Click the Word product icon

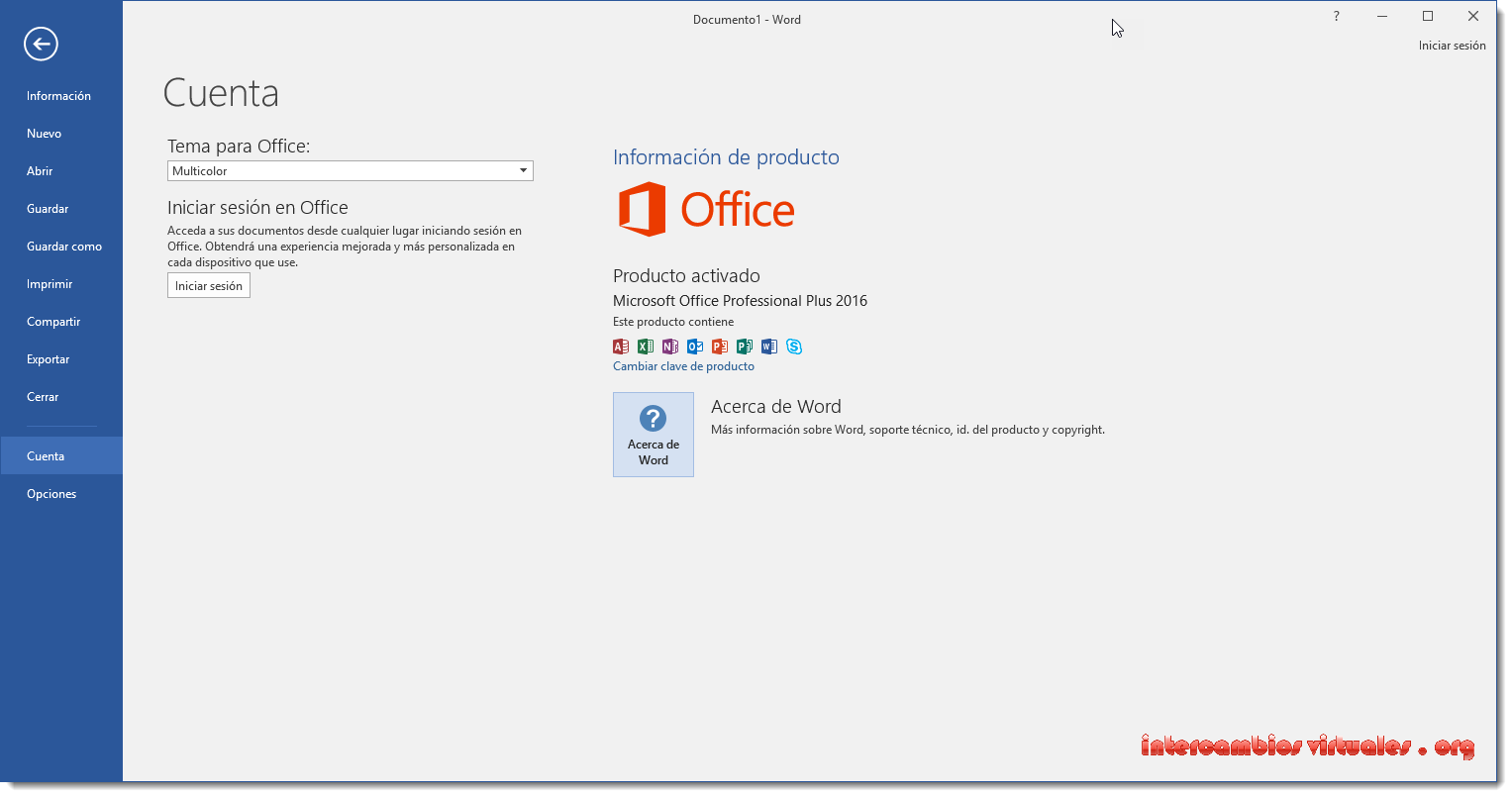769,347
